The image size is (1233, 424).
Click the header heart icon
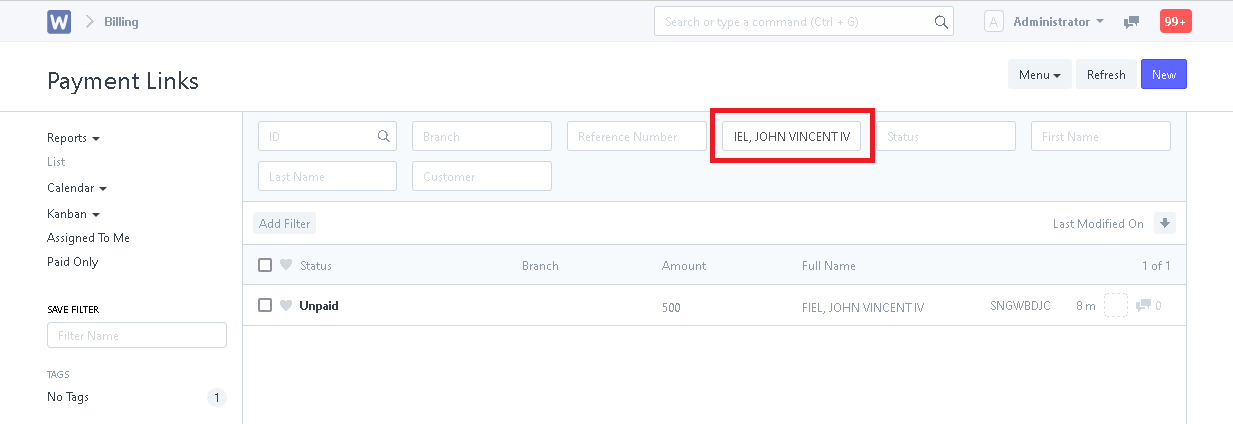(x=286, y=265)
